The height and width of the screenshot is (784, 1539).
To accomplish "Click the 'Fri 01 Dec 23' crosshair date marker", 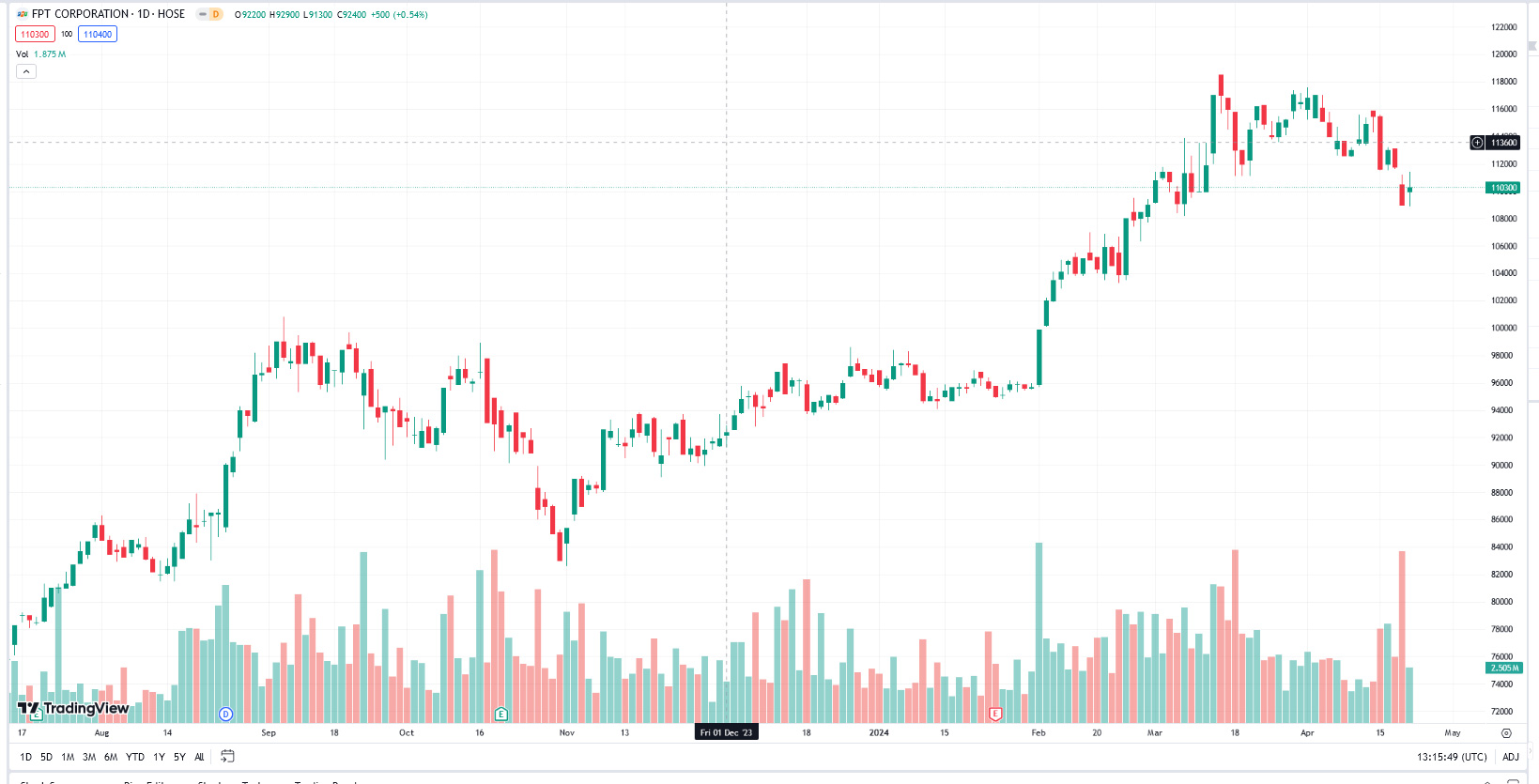I will click(728, 732).
